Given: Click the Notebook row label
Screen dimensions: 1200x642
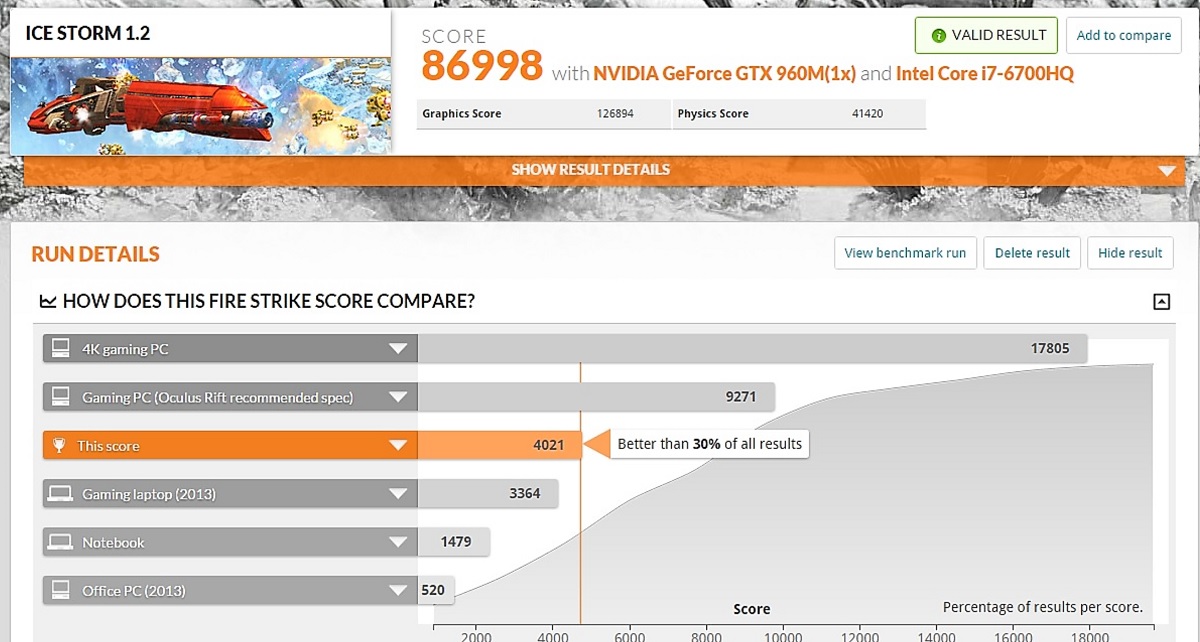Looking at the screenshot, I should [x=113, y=542].
